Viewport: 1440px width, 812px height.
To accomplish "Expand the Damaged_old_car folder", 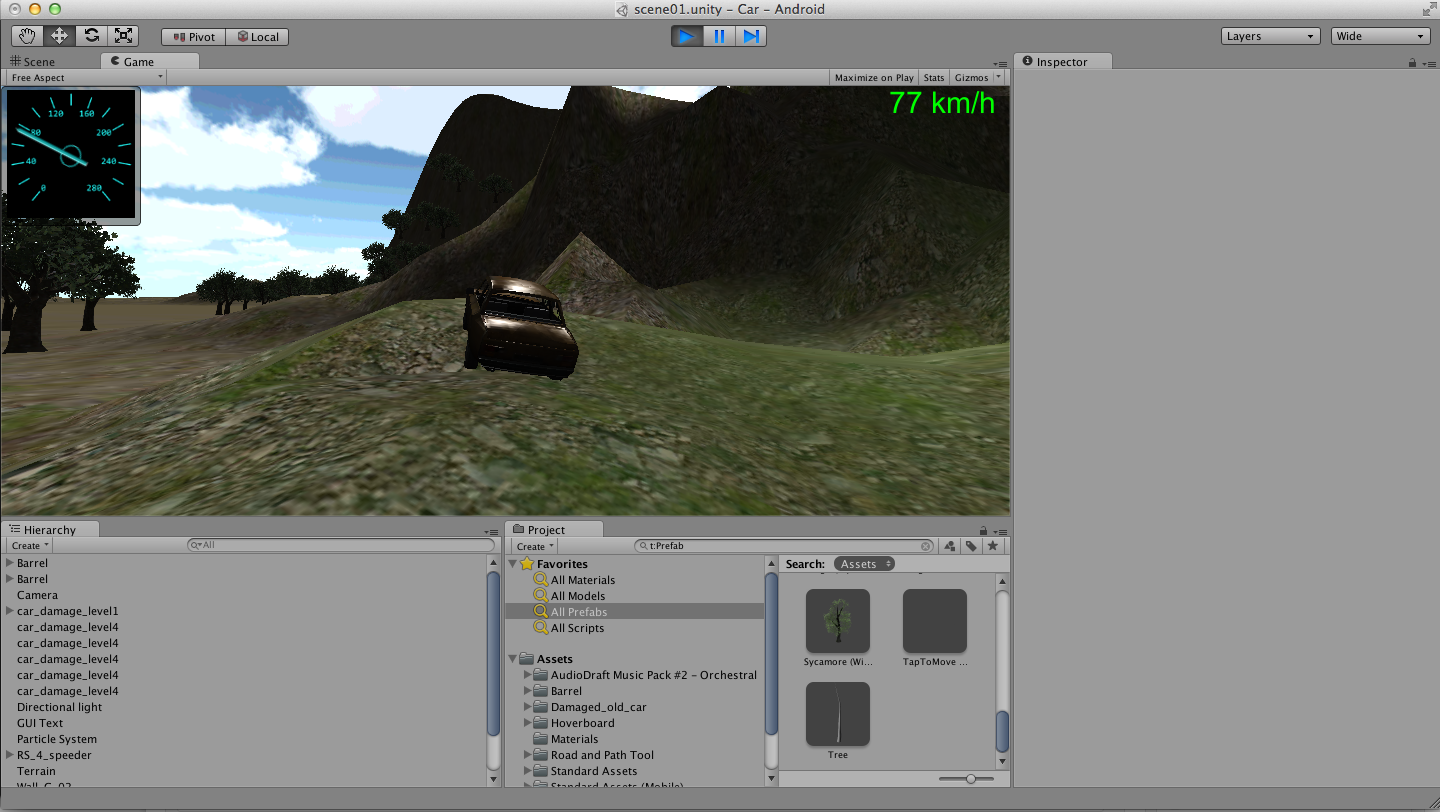I will 529,707.
